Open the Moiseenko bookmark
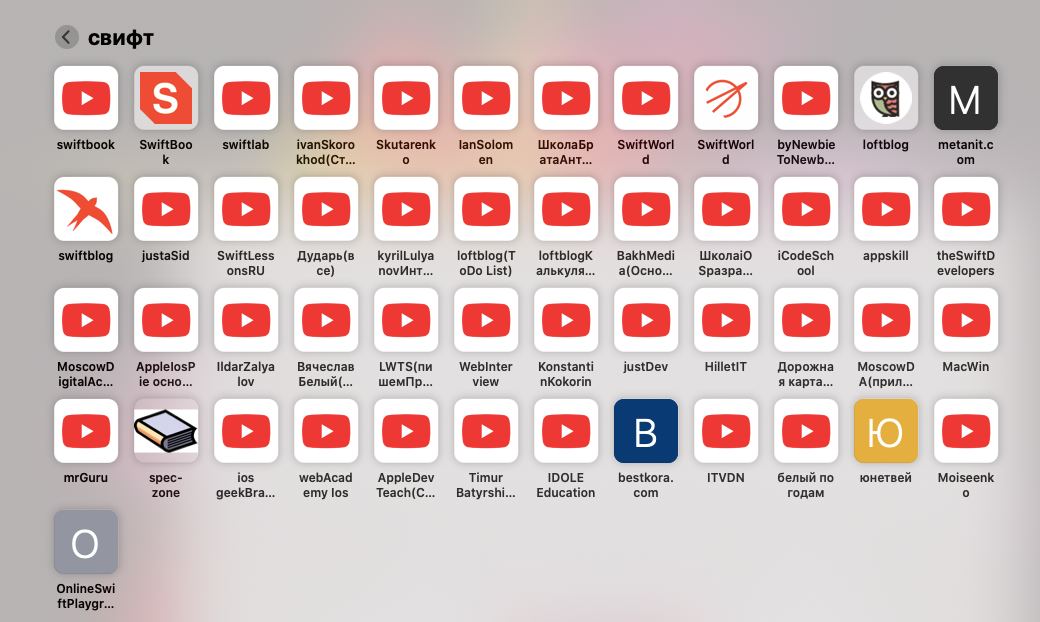 966,431
